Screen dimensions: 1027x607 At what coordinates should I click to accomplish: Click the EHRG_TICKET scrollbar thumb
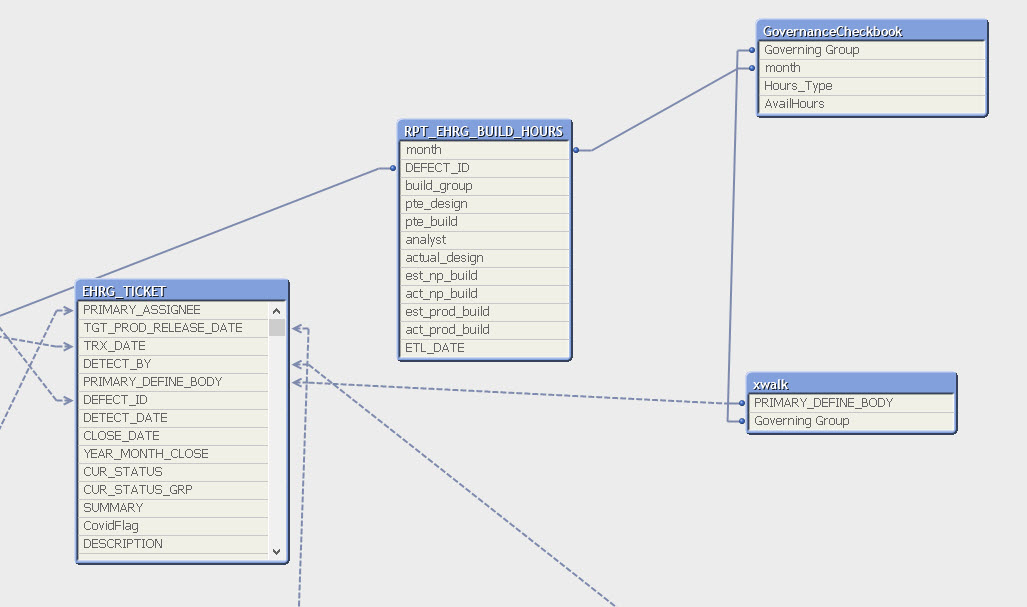point(277,327)
